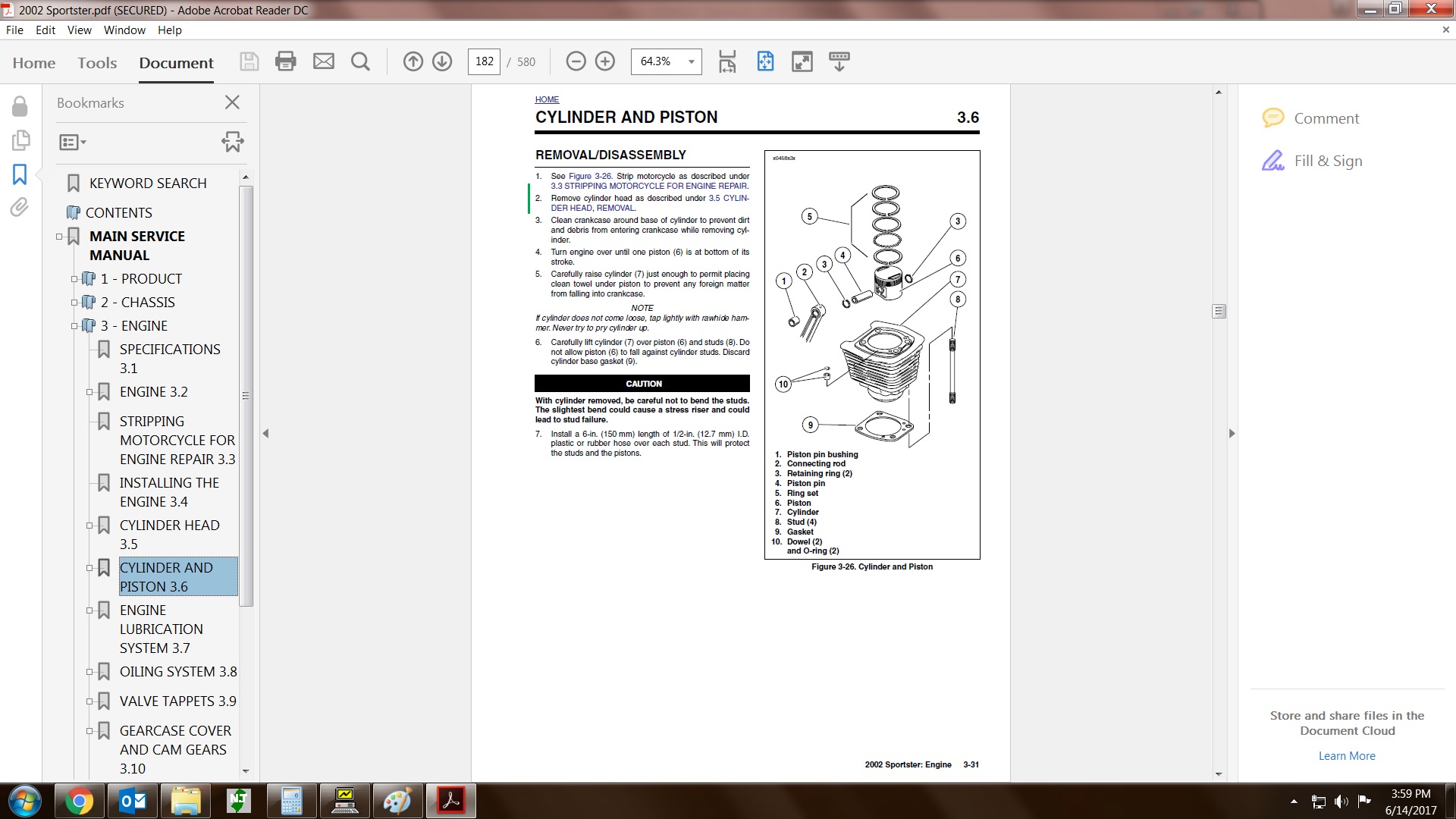
Task: Expand the 2 - CHASSIS bookmark
Action: [x=74, y=303]
